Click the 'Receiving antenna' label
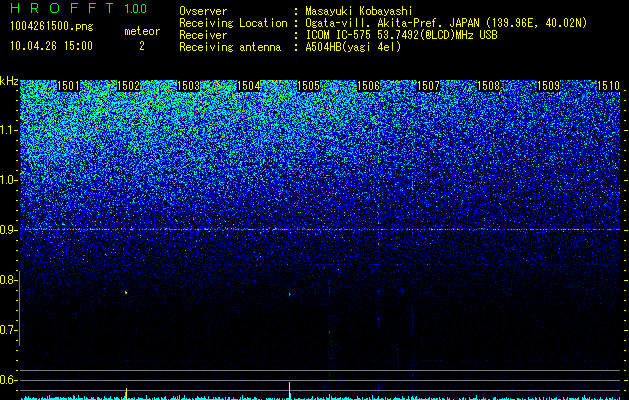The width and height of the screenshot is (629, 400). pos(230,47)
